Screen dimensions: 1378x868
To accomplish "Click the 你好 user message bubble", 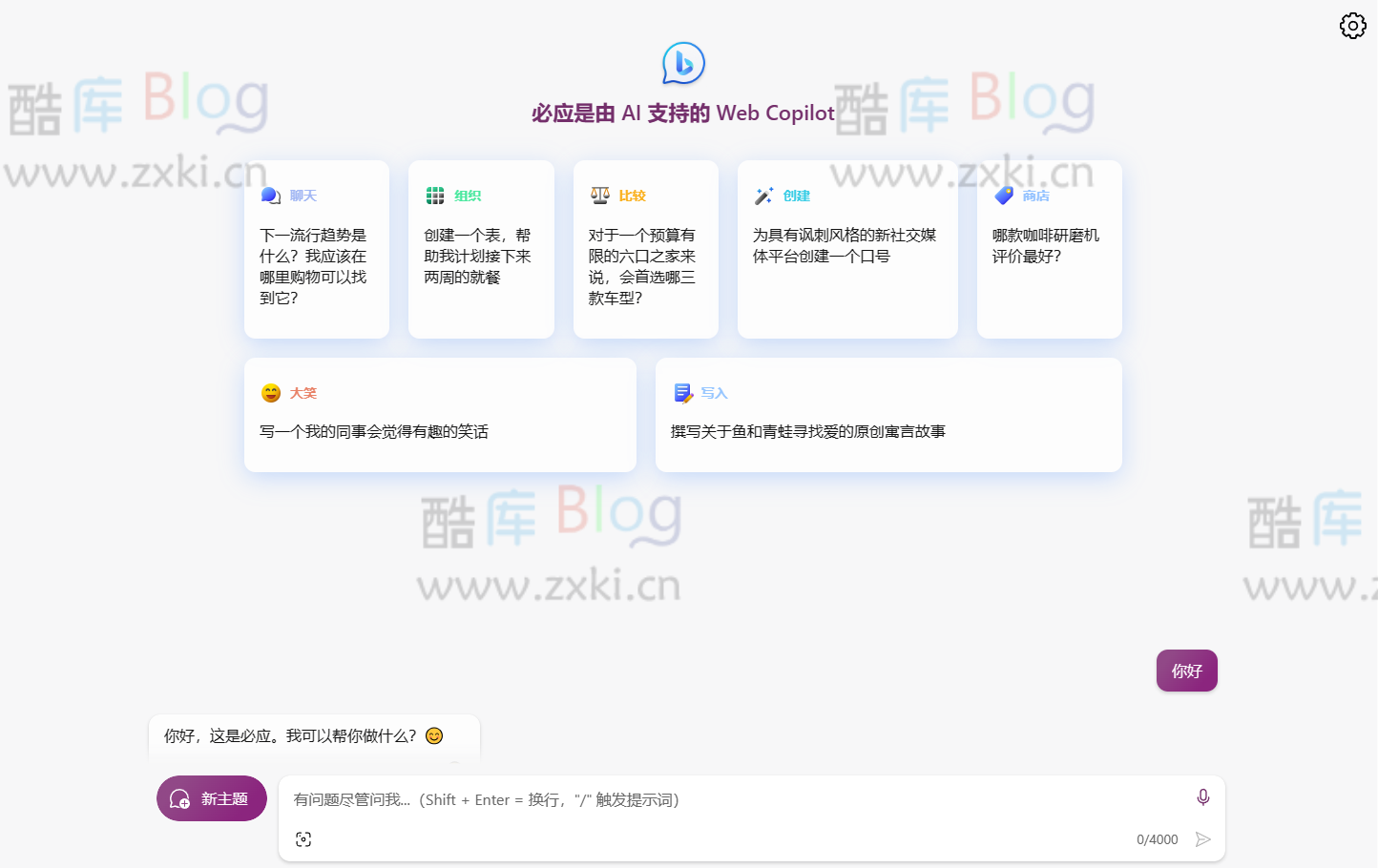I will [x=1186, y=671].
